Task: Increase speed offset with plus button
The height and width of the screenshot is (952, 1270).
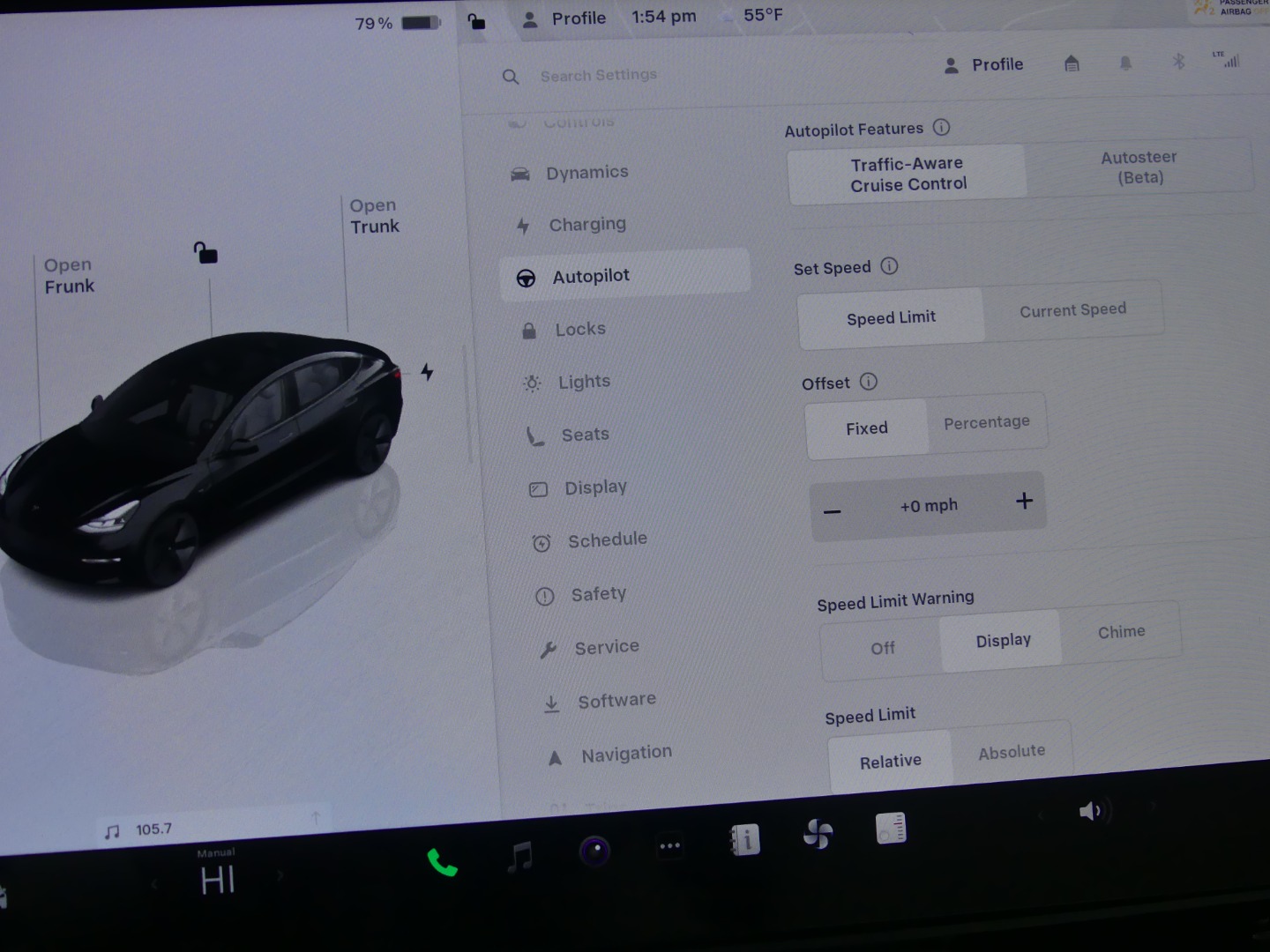Action: 1024,502
